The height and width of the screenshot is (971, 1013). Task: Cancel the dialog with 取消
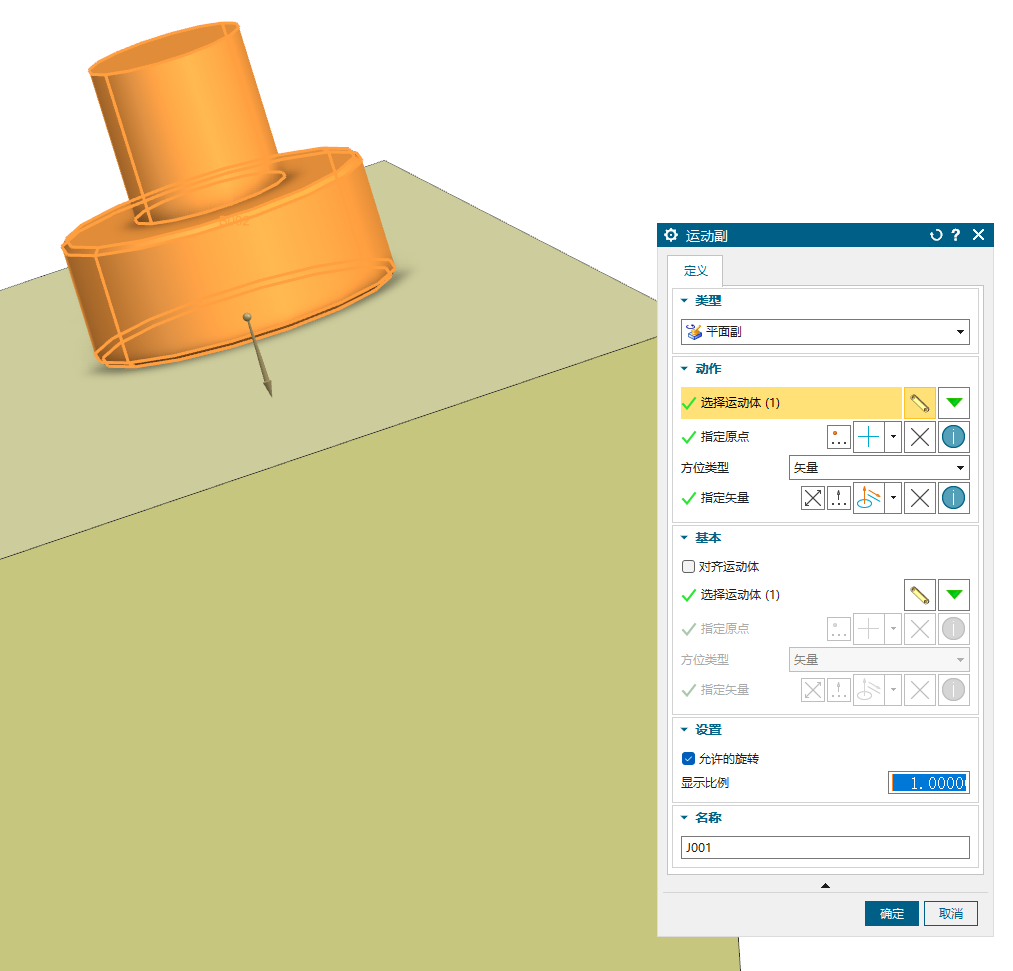click(950, 914)
